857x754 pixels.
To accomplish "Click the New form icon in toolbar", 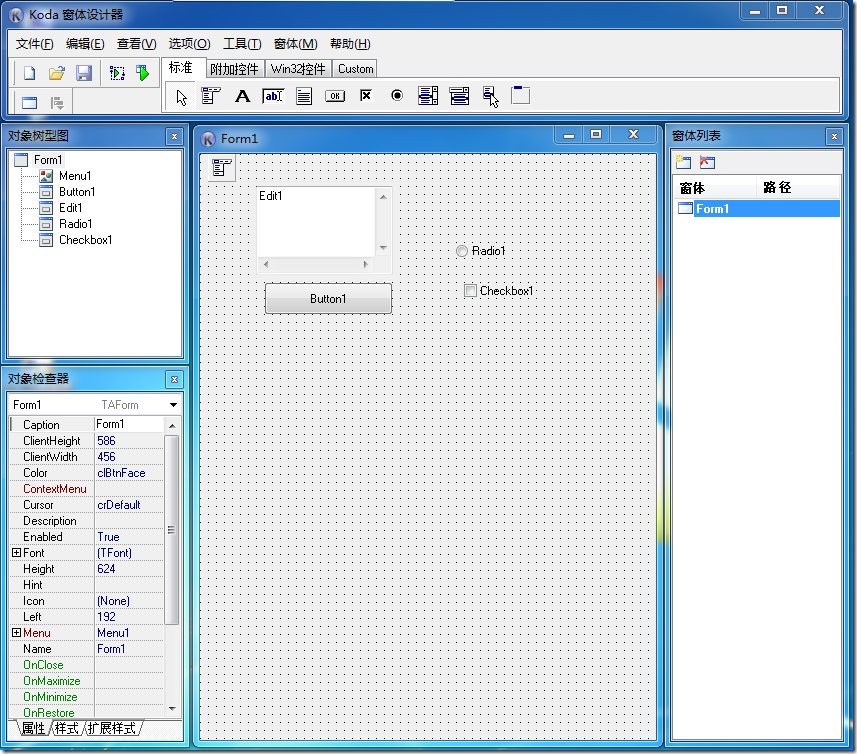I will click(x=30, y=73).
